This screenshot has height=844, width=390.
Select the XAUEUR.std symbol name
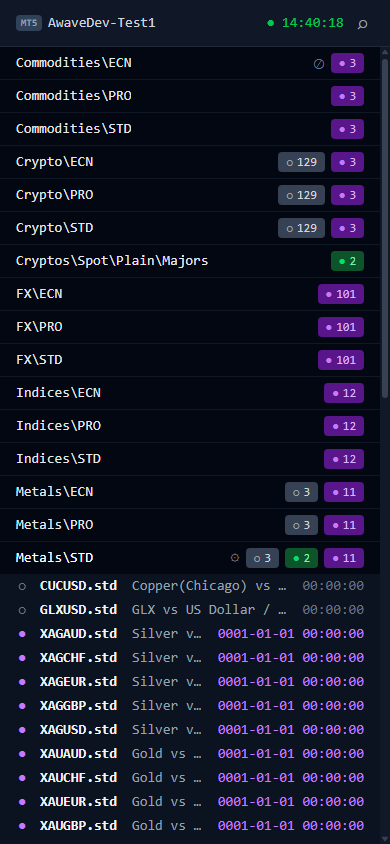pos(78,801)
